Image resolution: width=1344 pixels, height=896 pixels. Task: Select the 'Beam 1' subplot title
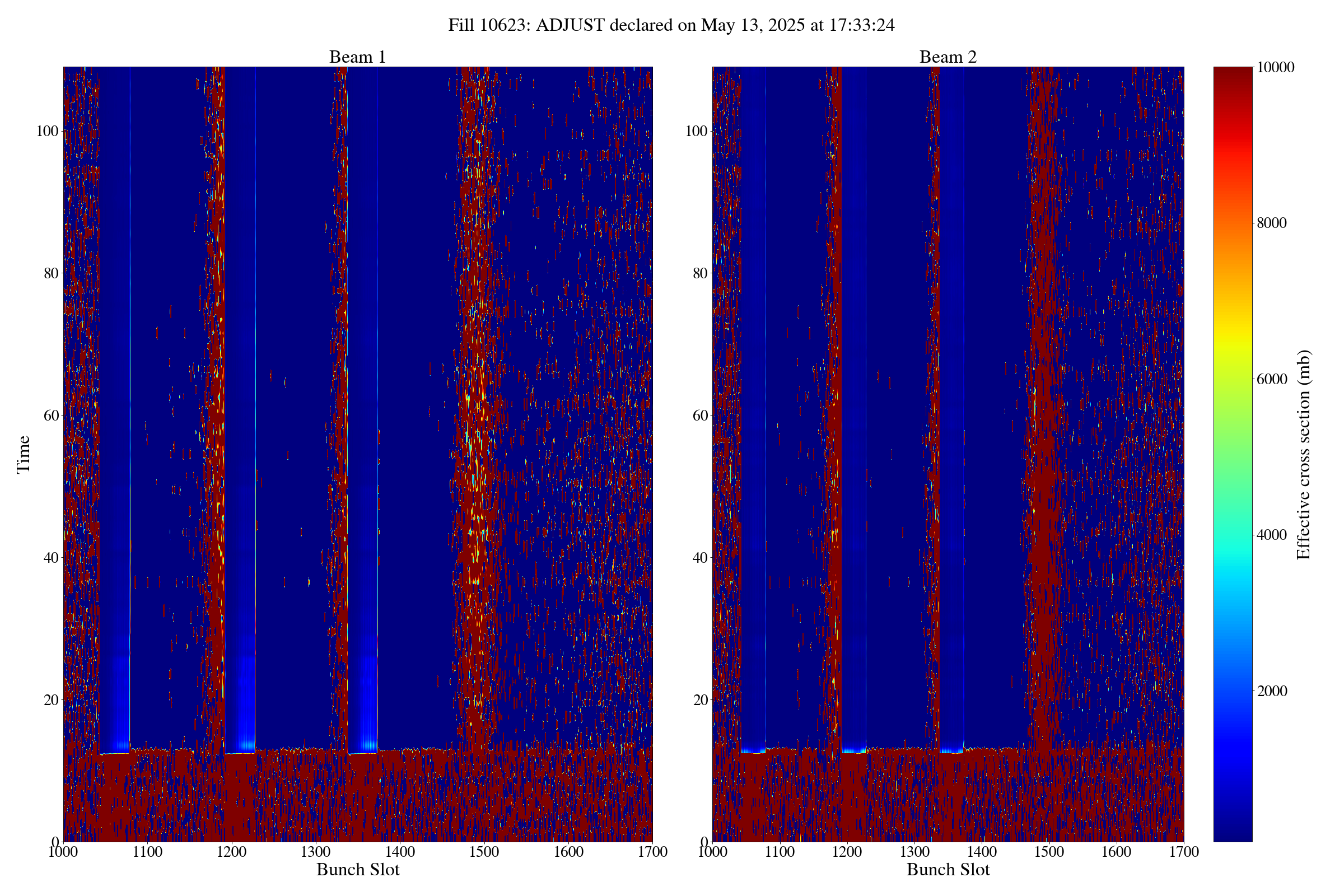click(x=358, y=57)
